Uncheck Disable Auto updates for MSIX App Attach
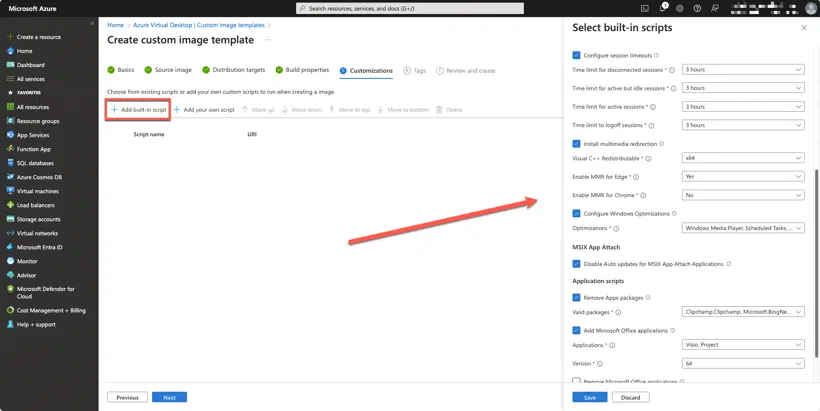Screen dimensions: 820x411 (576, 264)
